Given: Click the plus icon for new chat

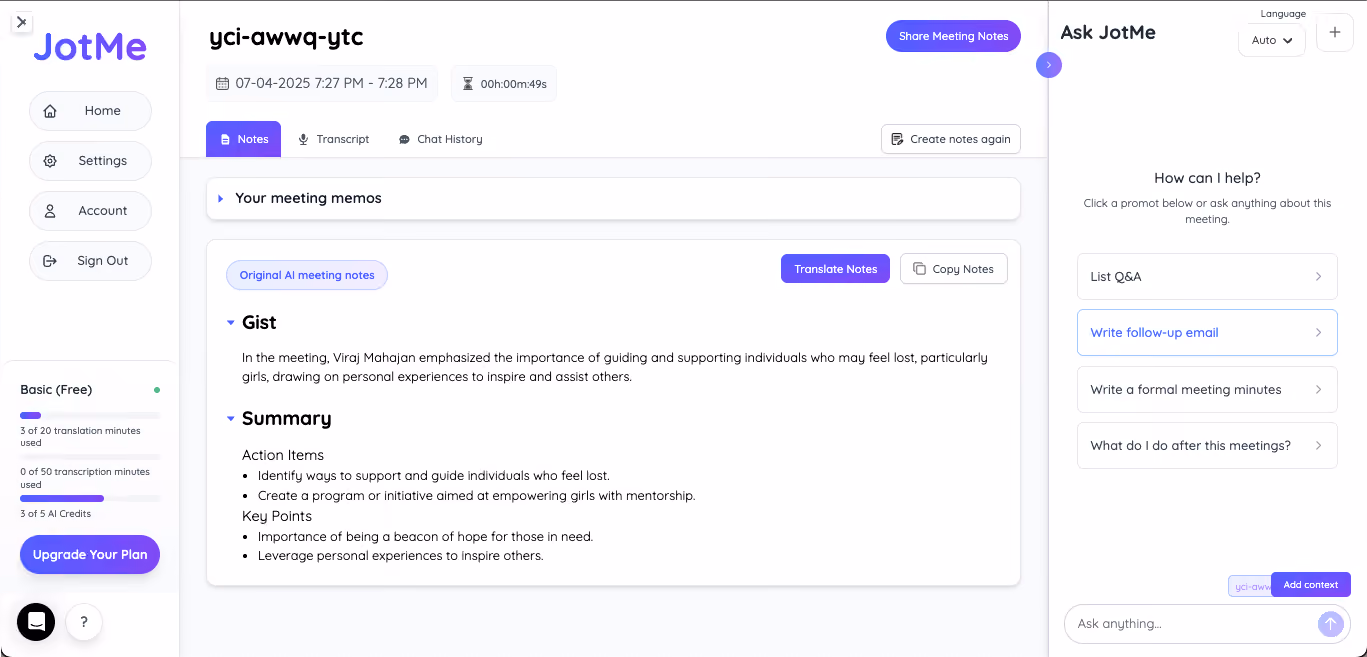Looking at the screenshot, I should coord(1334,33).
